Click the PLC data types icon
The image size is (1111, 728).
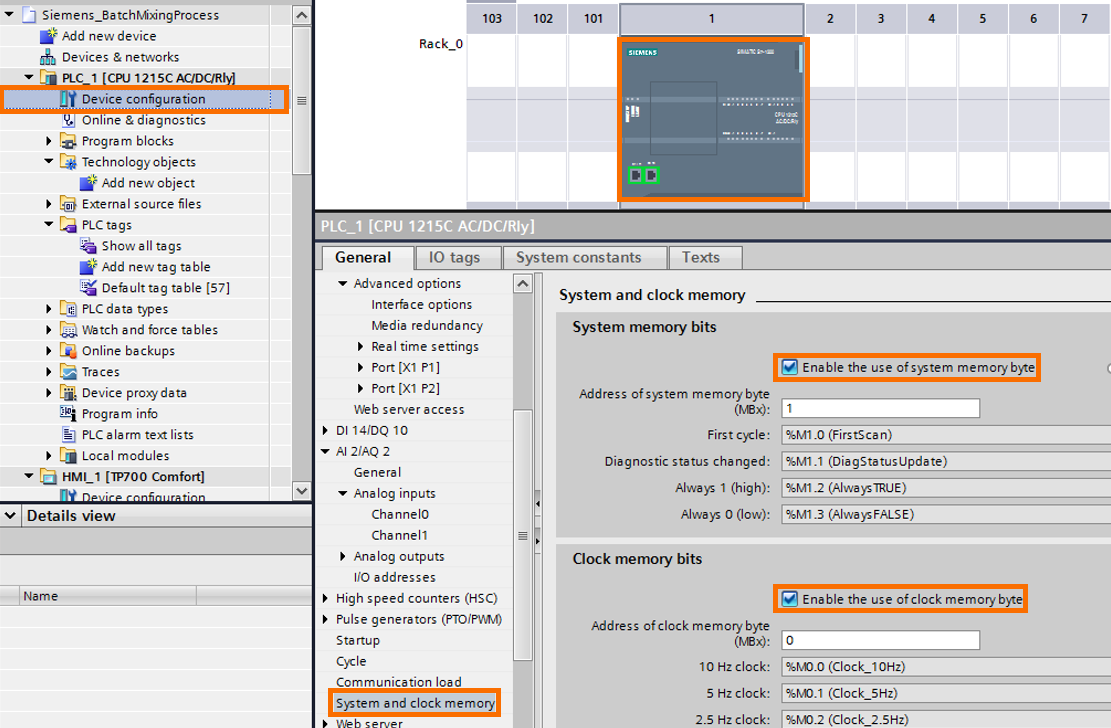[68, 308]
